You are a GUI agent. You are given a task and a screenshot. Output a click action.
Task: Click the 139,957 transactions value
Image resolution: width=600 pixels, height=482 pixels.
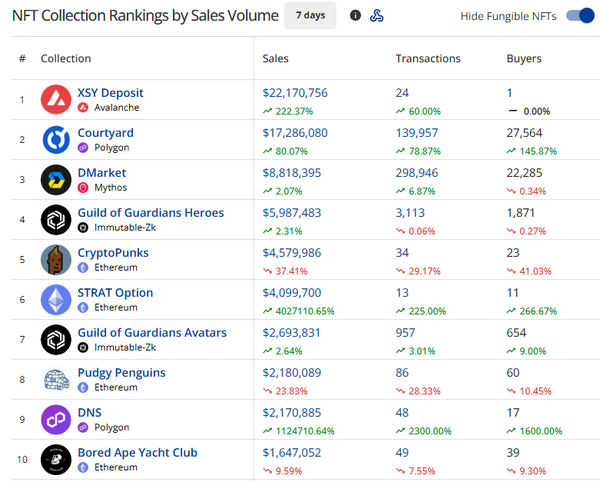417,133
